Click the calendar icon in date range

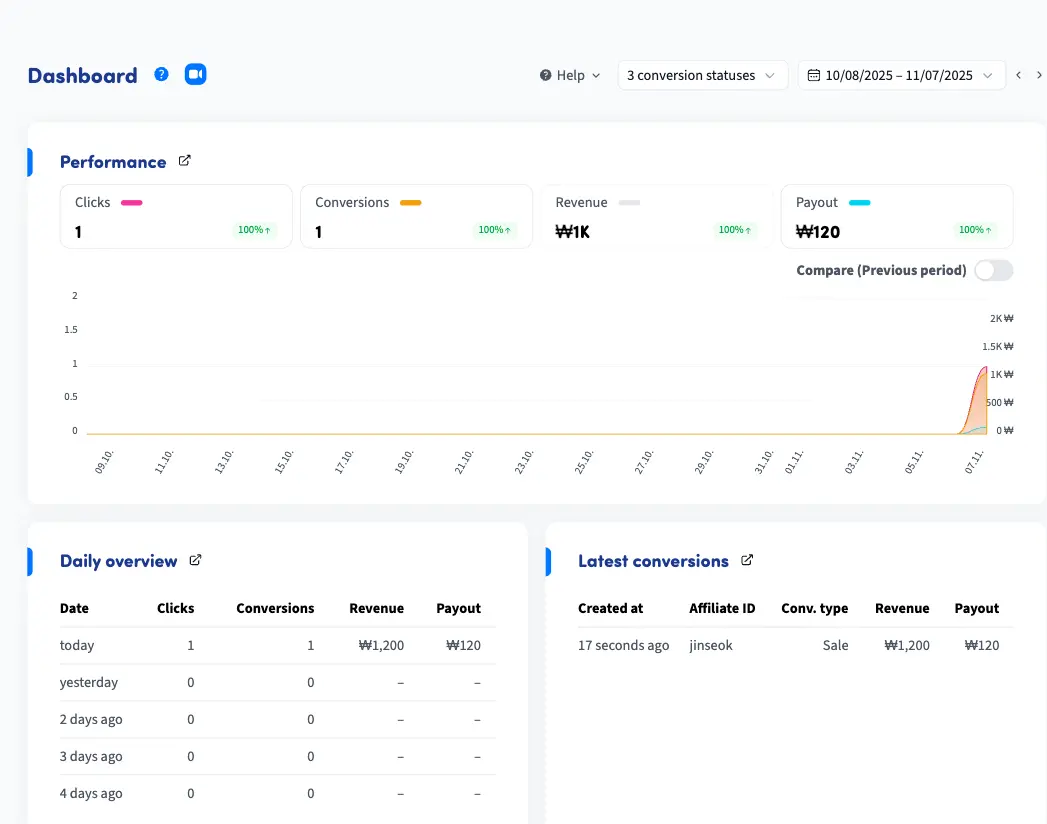coord(814,75)
